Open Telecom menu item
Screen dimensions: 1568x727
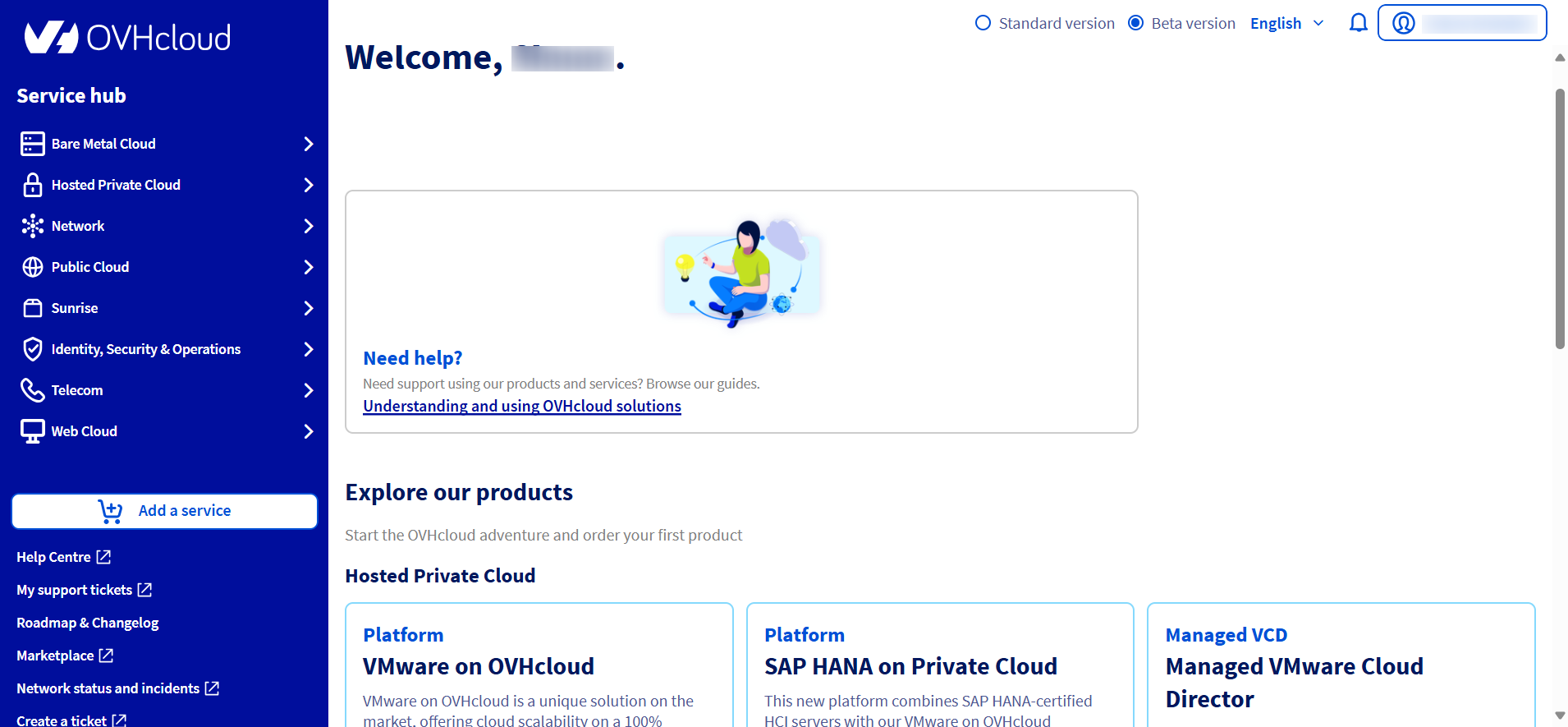point(164,390)
